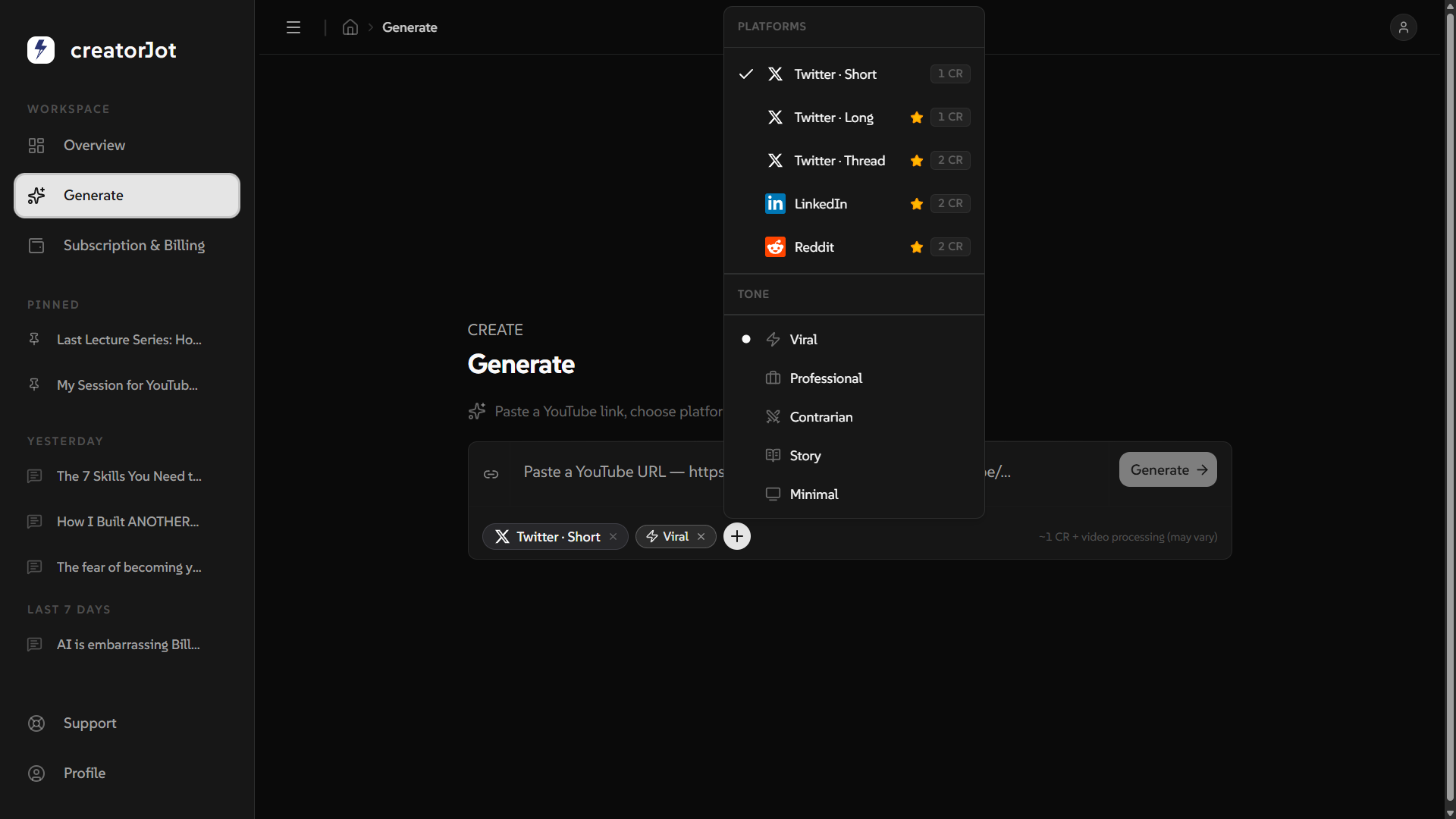Go to the Overview section
The height and width of the screenshot is (819, 1456).
pyautogui.click(x=94, y=145)
